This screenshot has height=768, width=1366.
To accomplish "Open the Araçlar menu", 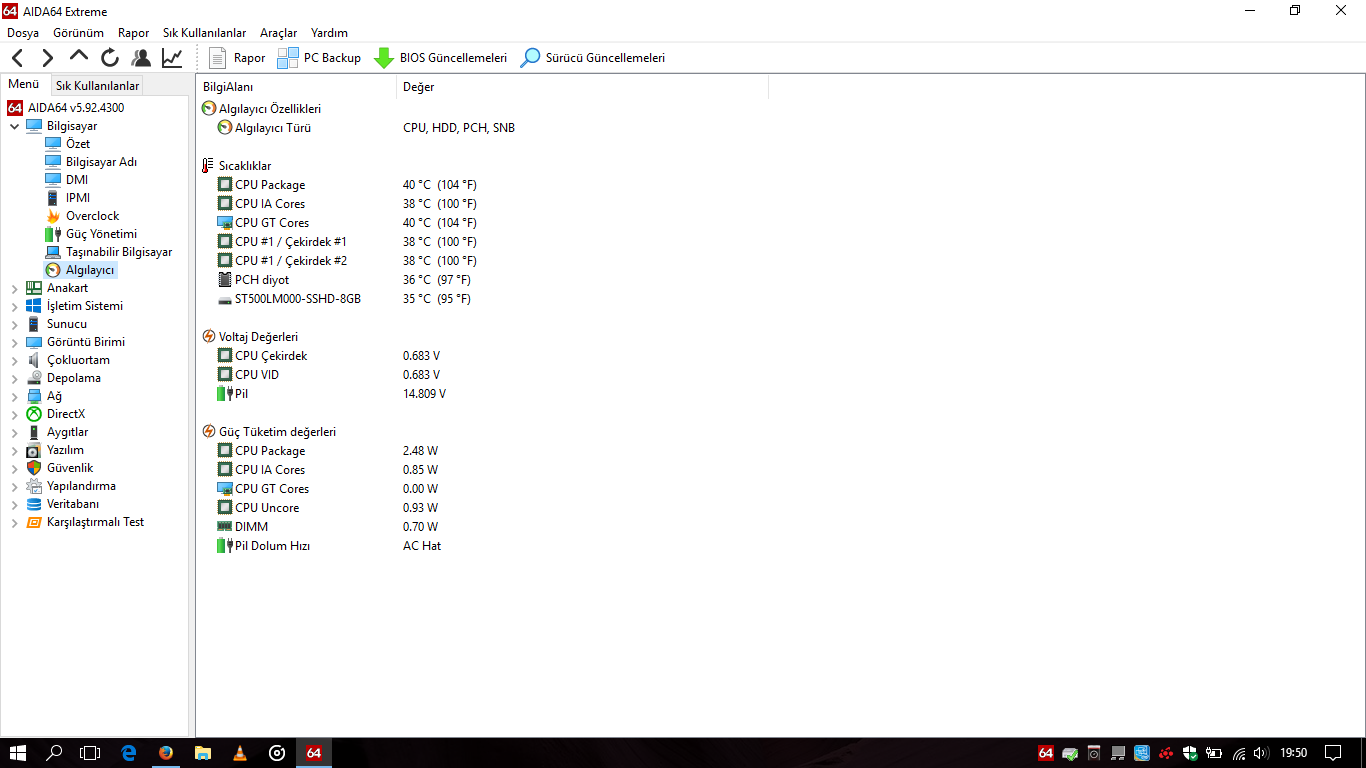I will [279, 33].
